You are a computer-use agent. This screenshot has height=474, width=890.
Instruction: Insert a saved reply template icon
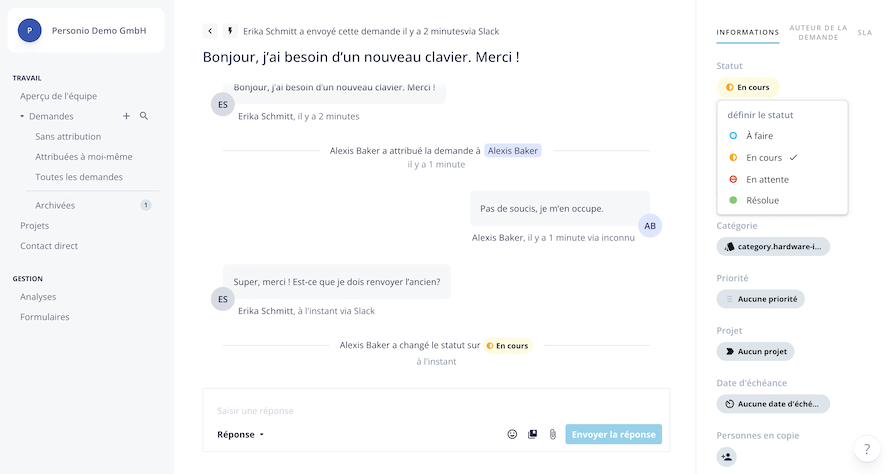click(x=532, y=434)
